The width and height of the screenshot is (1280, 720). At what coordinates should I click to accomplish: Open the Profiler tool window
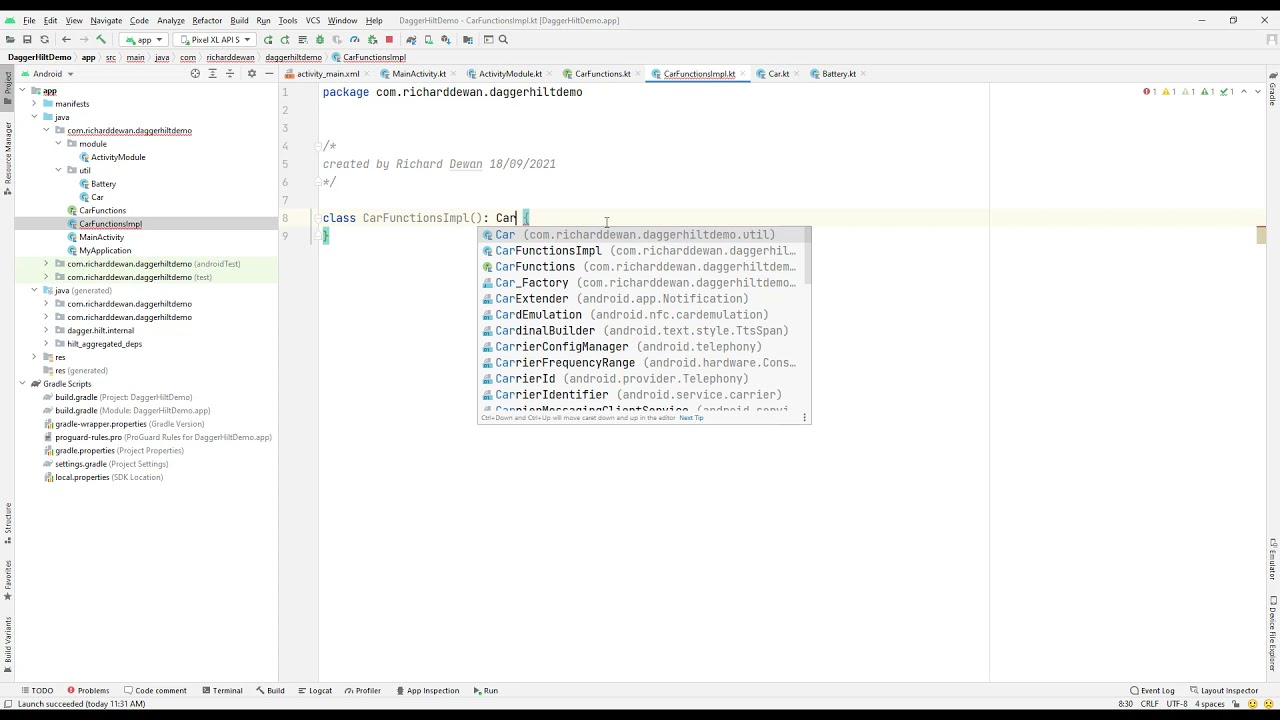point(362,691)
